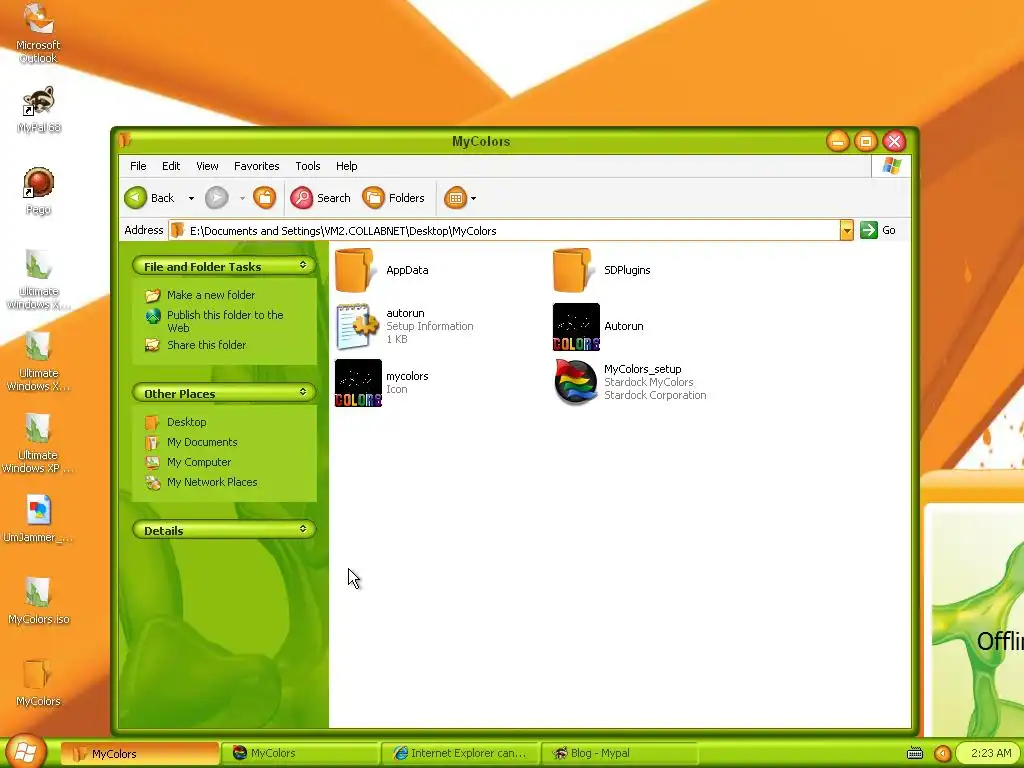
Task: Select the MyColors_setup installer icon
Action: pos(576,382)
